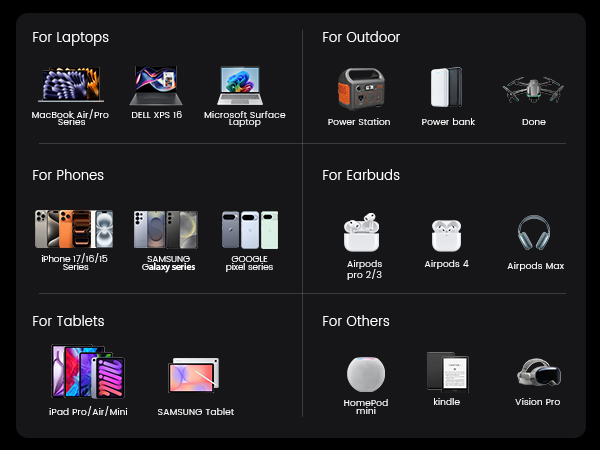
Task: Click the "For Laptops" heading
Action: [70, 38]
